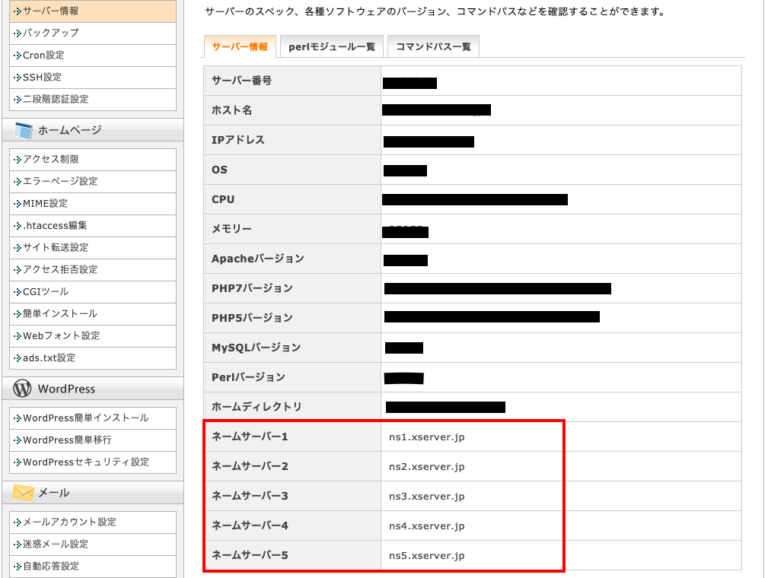Open WordPress簡単インストール link
The width and height of the screenshot is (768, 578).
(x=85, y=418)
